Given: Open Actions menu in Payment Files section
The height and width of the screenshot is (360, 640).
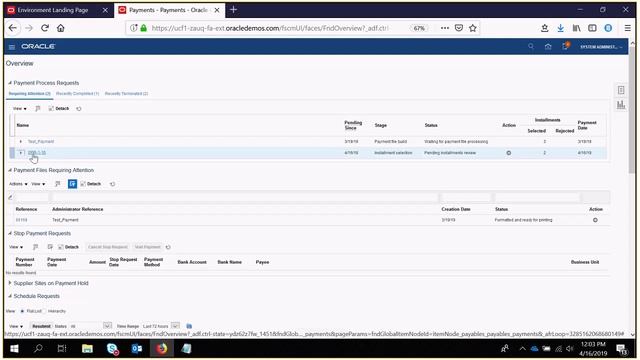Looking at the screenshot, I should [18, 184].
